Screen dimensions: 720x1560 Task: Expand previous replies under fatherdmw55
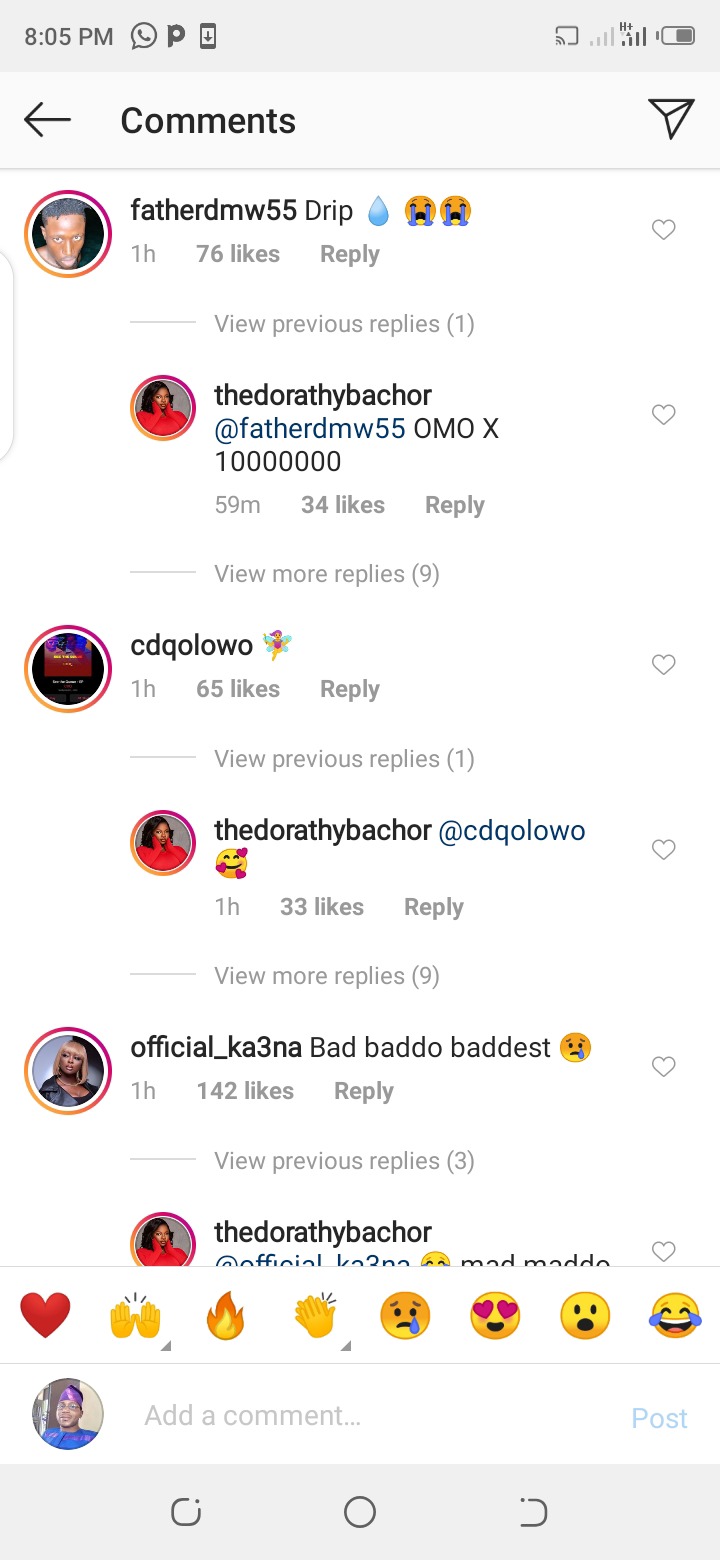coord(344,324)
